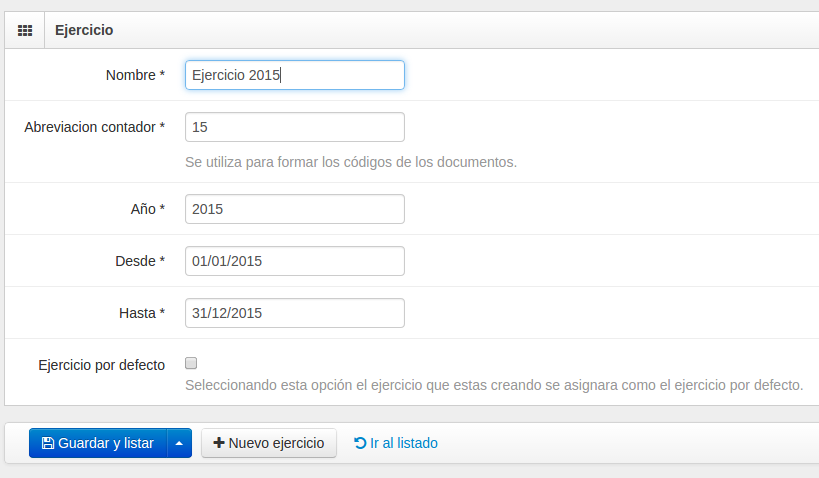This screenshot has height=478, width=819.
Task: Click the Desde field label
Action: [140, 261]
